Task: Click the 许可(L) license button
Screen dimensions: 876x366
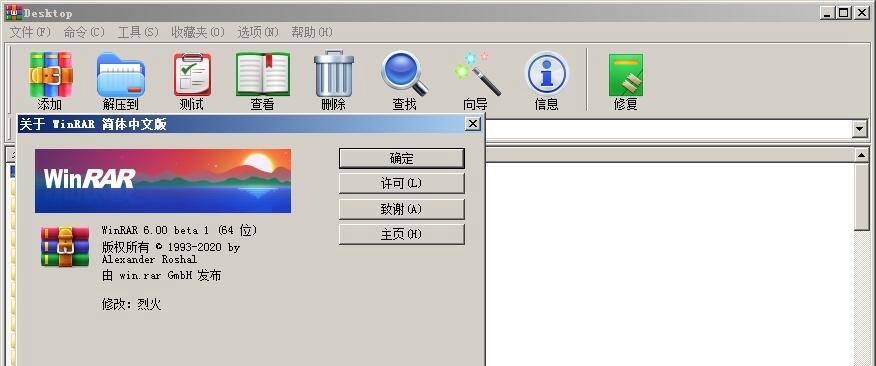Action: 402,183
